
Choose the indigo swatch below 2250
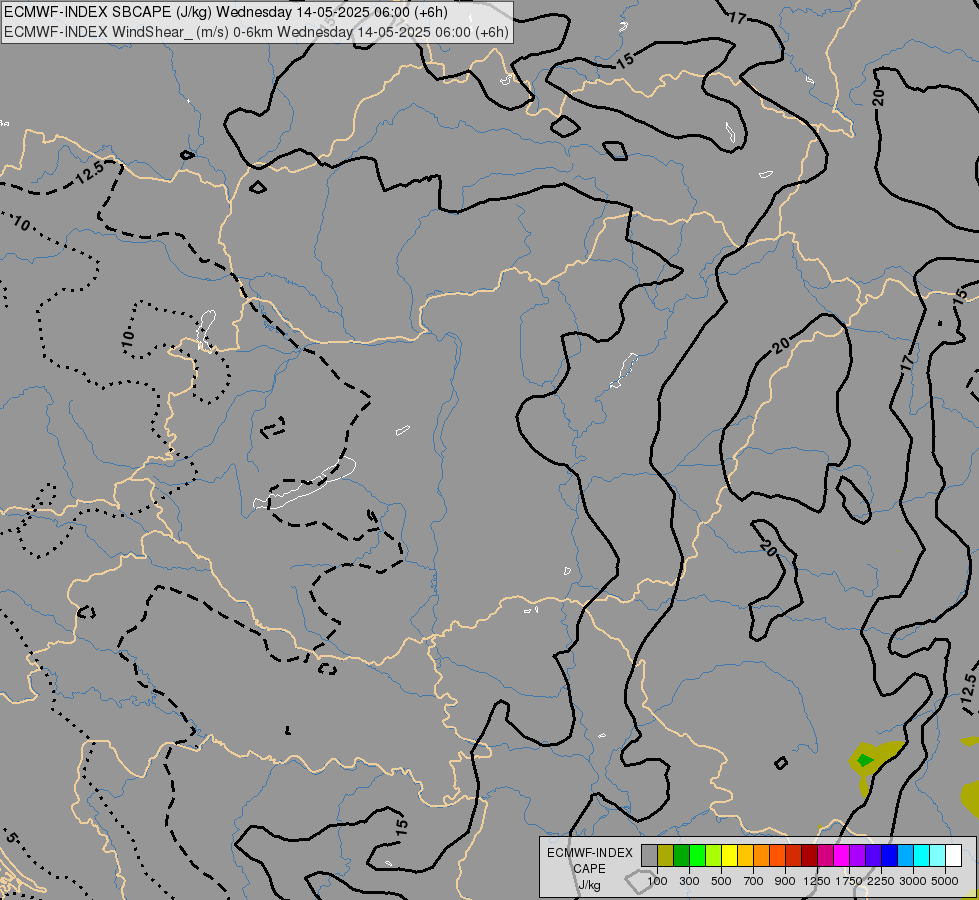873,856
